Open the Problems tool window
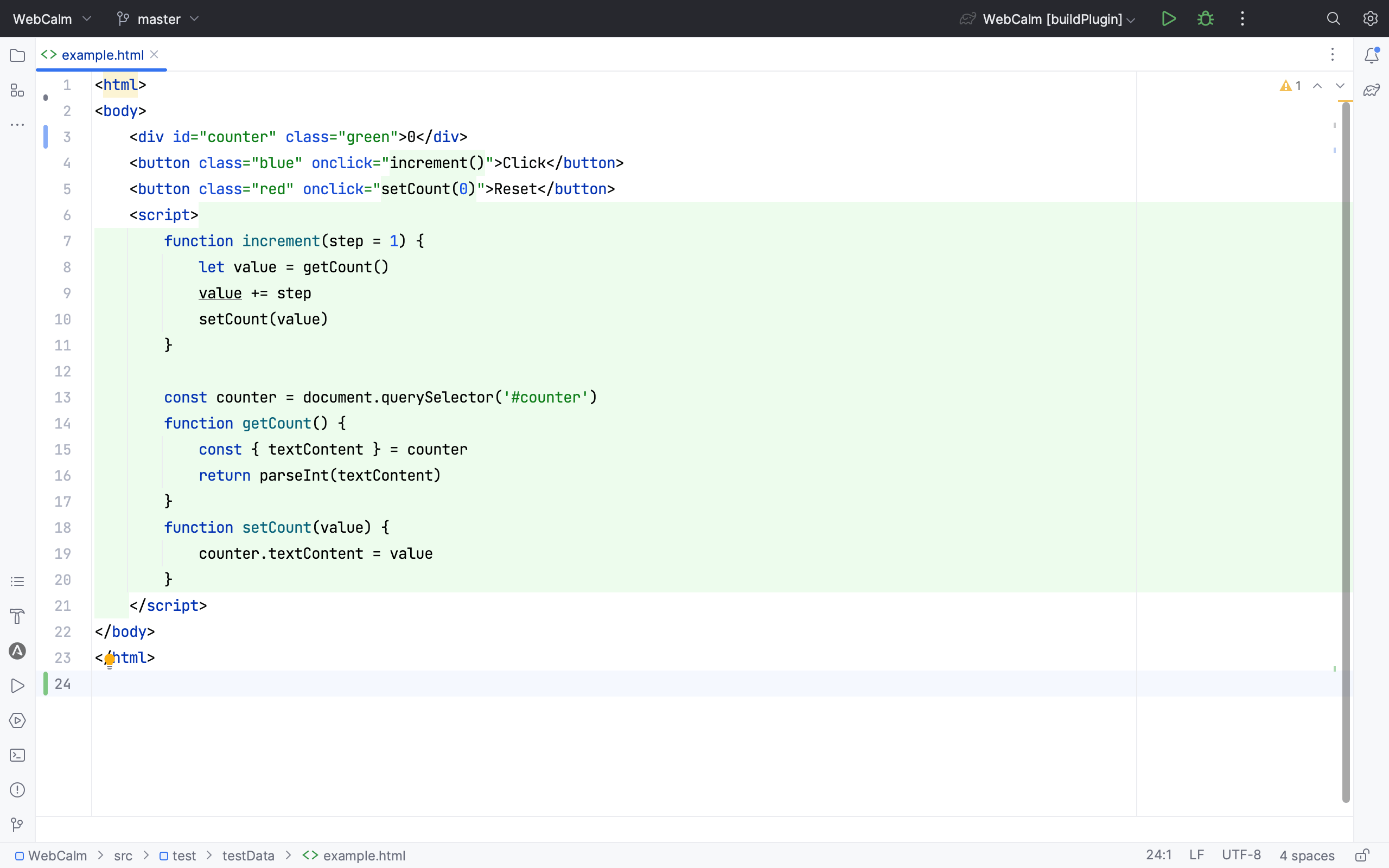 pos(17,790)
